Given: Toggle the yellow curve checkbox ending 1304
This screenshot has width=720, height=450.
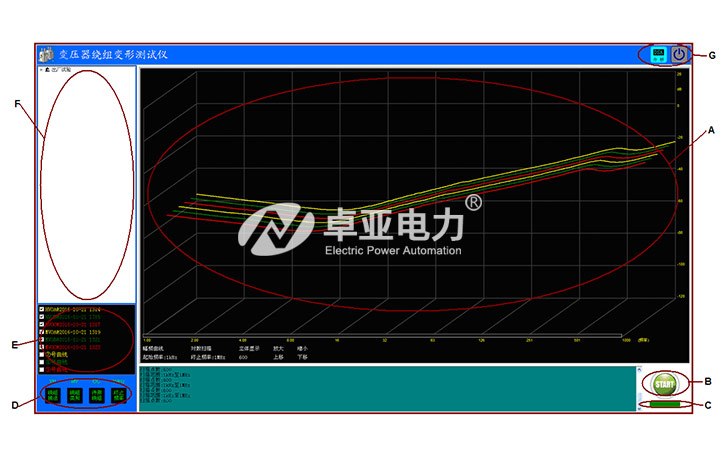Looking at the screenshot, I should [41, 309].
